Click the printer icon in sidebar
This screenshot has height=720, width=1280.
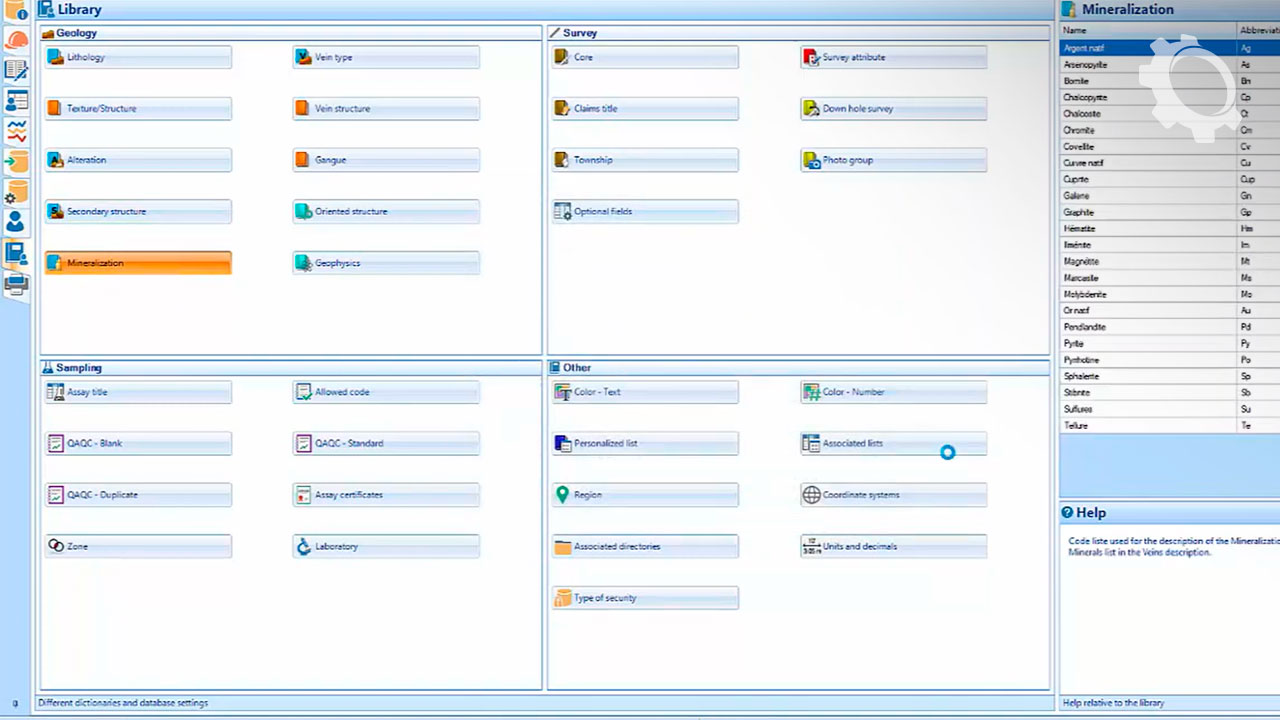[16, 285]
